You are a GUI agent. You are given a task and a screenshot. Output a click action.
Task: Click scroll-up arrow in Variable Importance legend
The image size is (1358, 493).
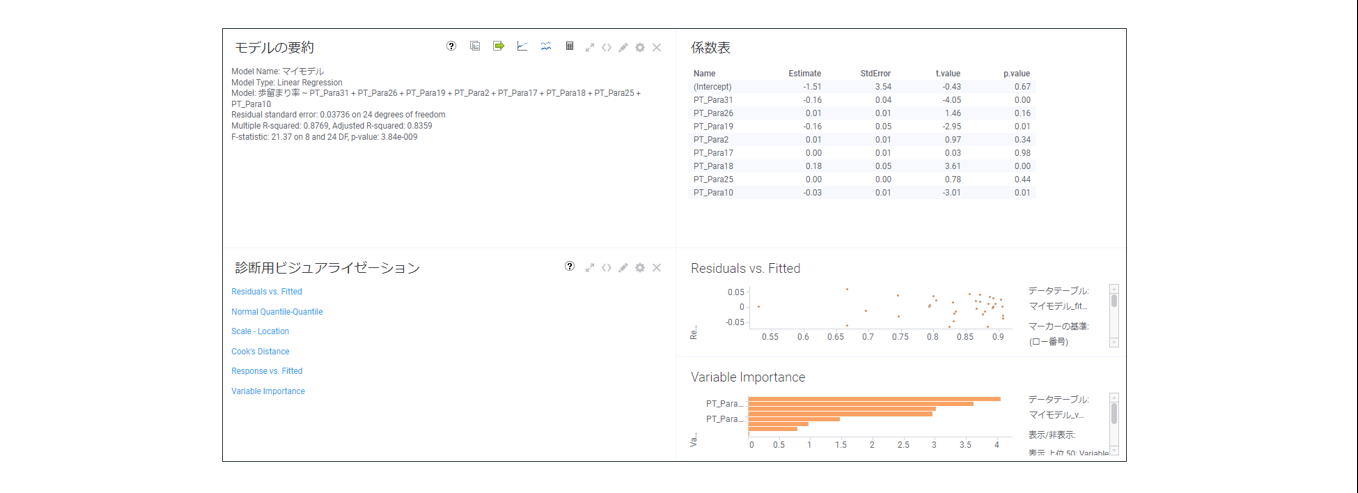(1114, 398)
